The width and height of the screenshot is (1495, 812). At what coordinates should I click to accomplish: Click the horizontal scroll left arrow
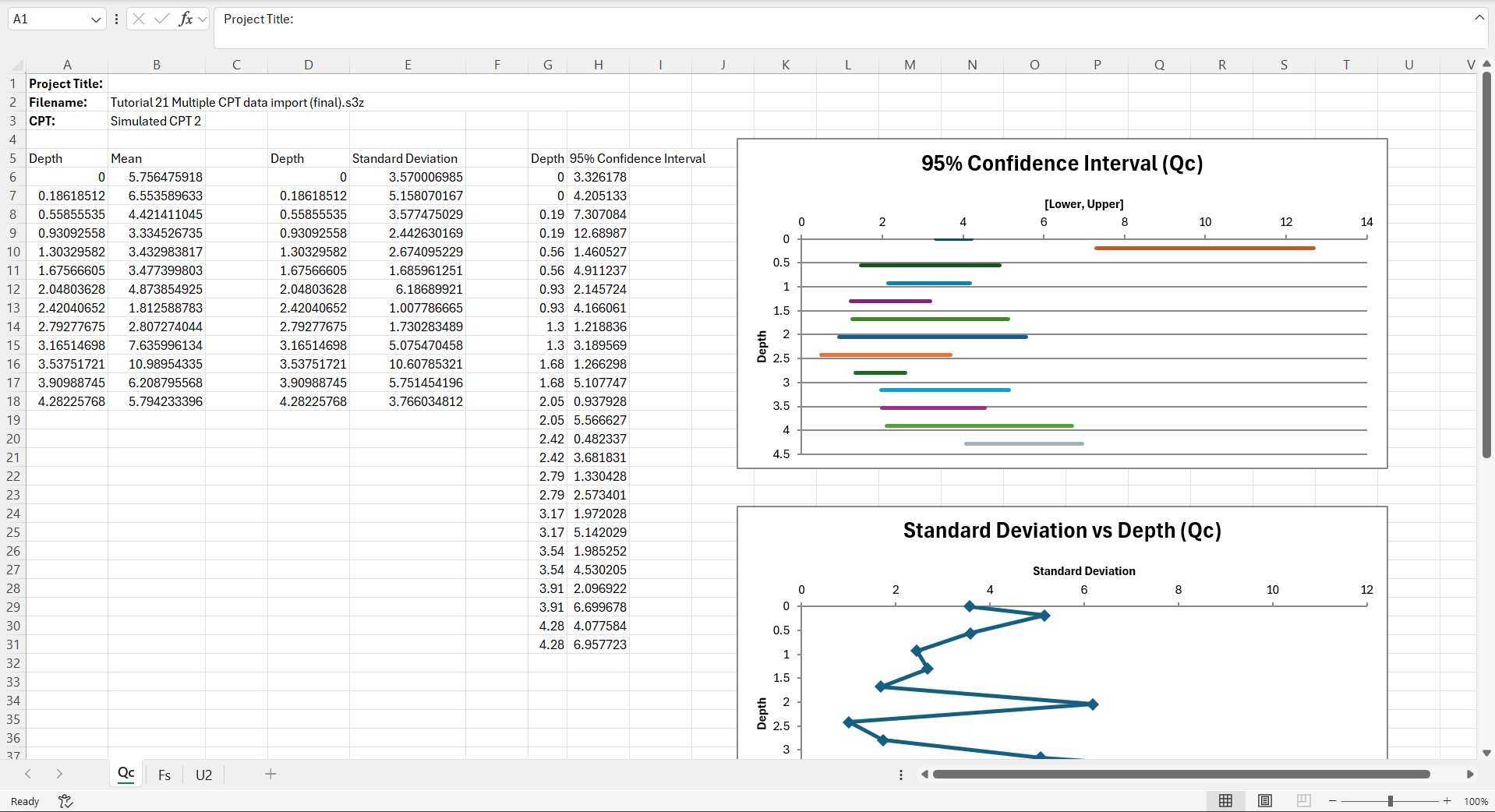tap(924, 775)
